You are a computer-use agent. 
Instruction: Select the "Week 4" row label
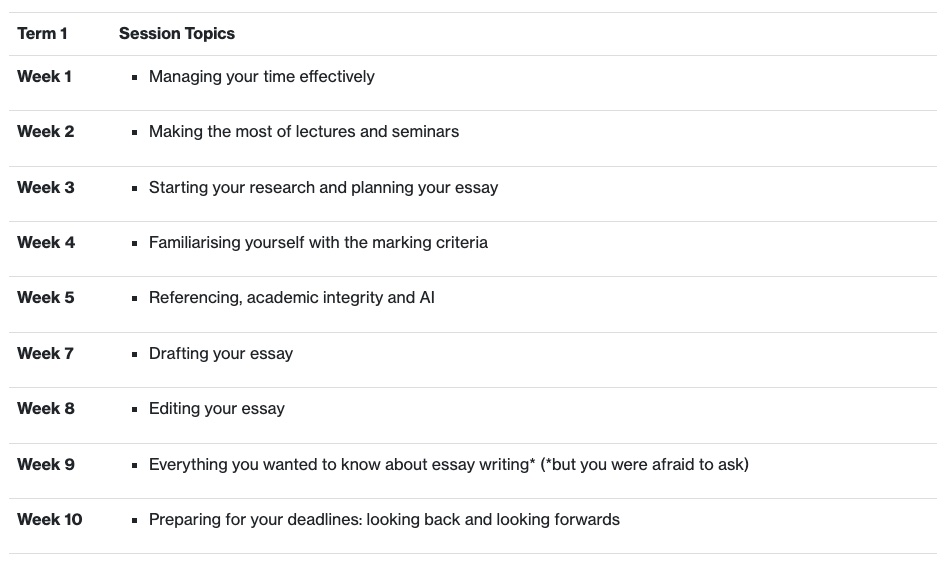tap(46, 243)
